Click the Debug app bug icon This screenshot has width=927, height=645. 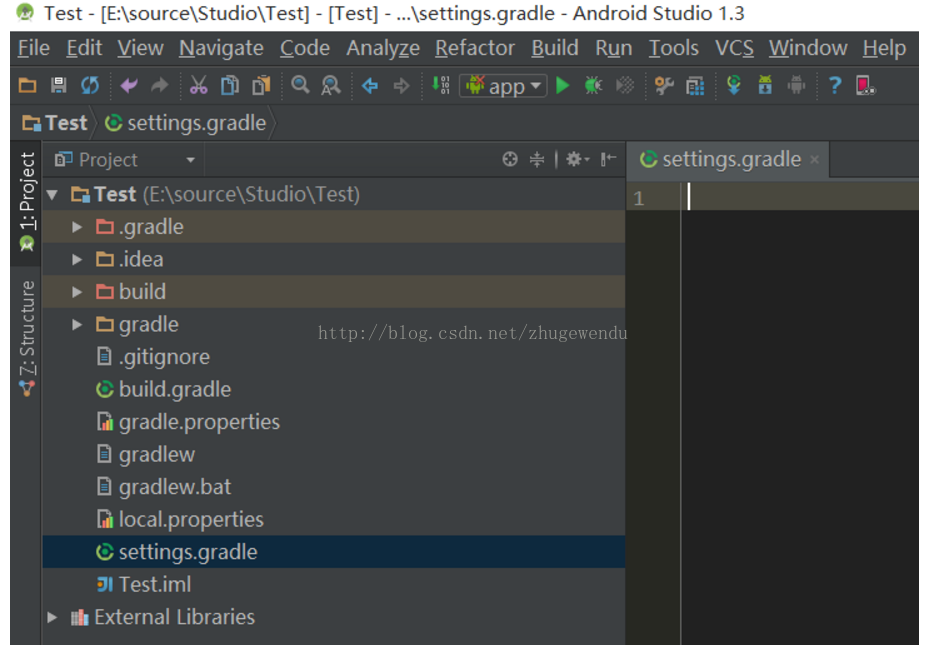point(593,86)
